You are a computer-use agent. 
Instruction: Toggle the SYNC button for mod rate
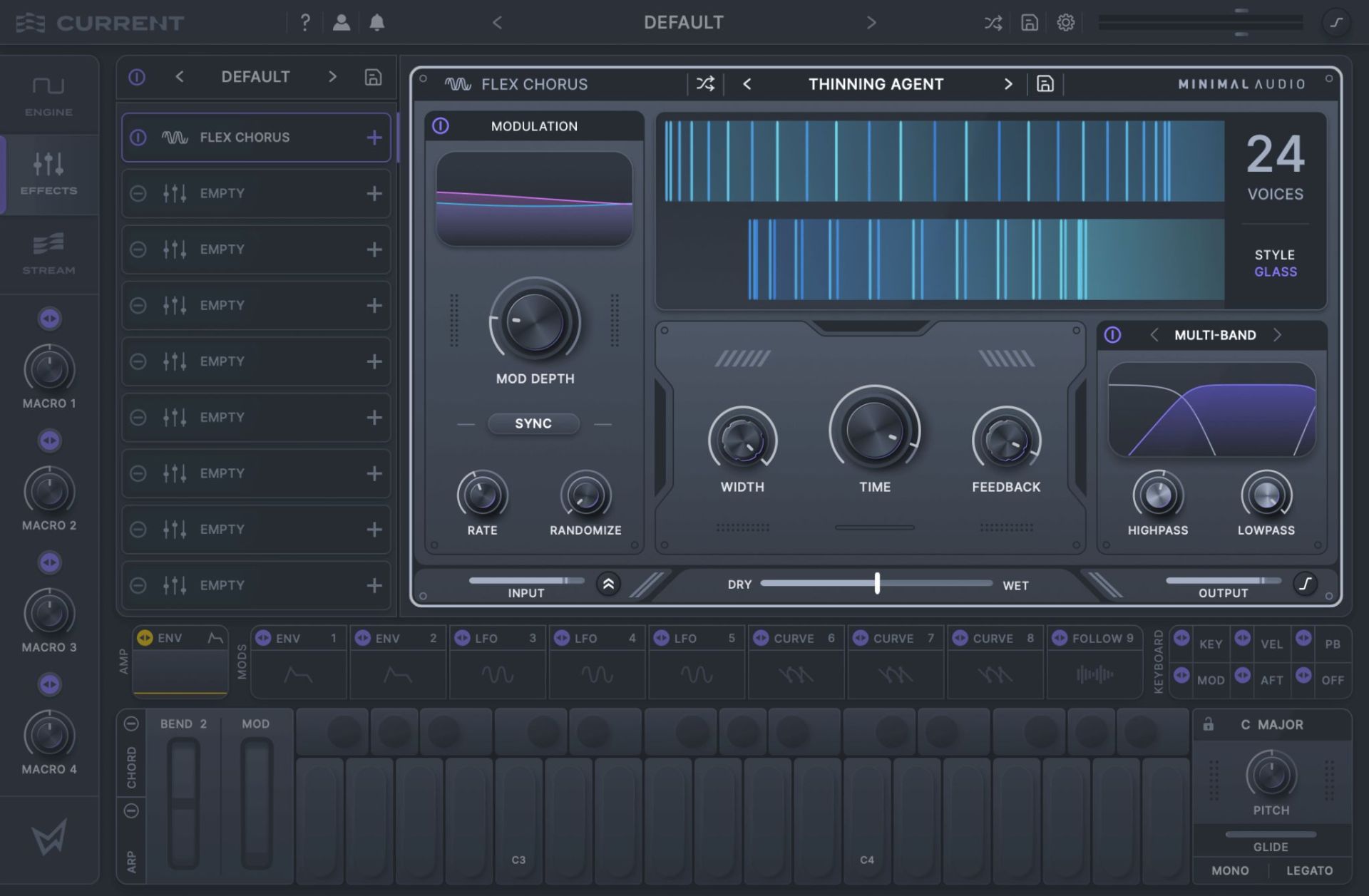[x=533, y=423]
